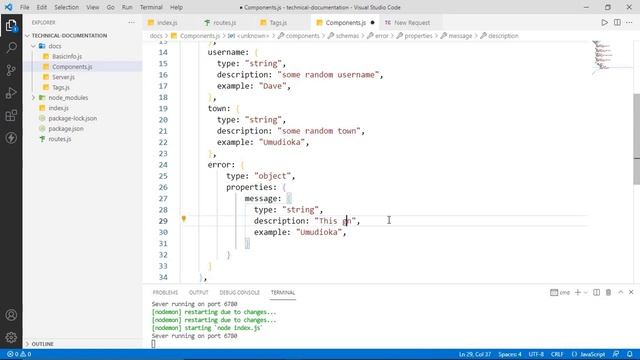
Task: Click the VS Code logo icon
Action: [8, 7]
